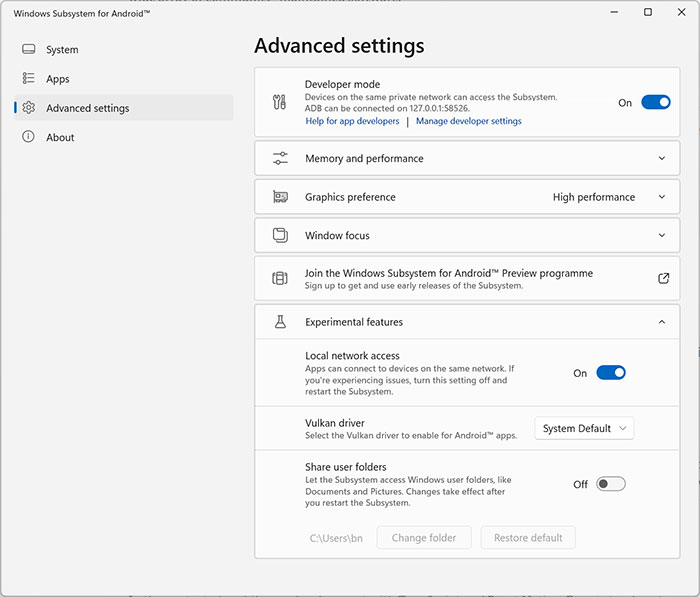Click the Graphics preference card icon
Image resolution: width=700 pixels, height=597 pixels.
tap(280, 197)
